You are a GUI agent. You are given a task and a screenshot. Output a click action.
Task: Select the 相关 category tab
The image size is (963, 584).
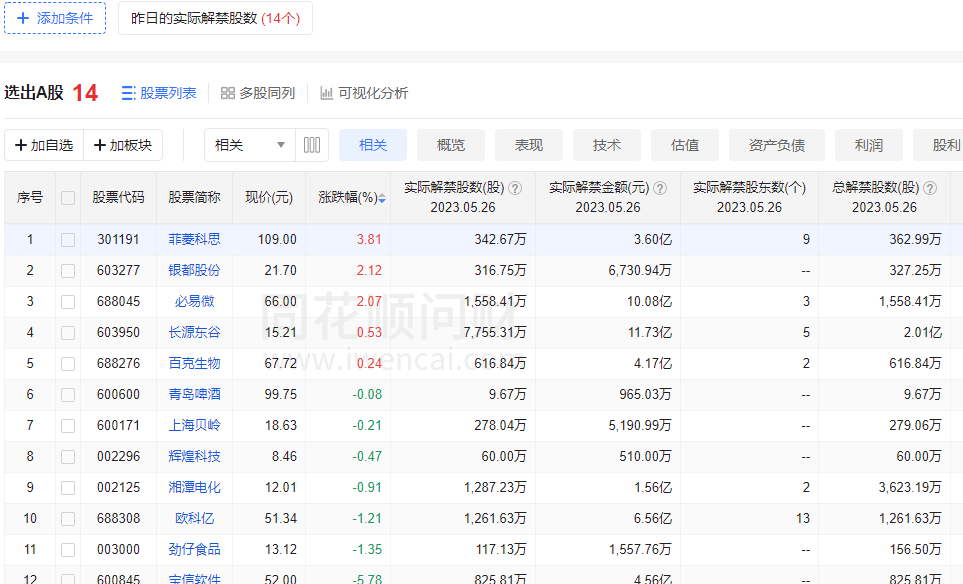373,145
